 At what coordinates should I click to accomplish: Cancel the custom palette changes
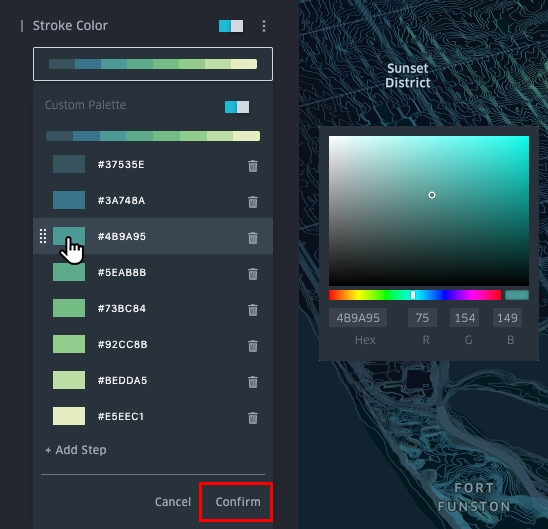click(173, 502)
